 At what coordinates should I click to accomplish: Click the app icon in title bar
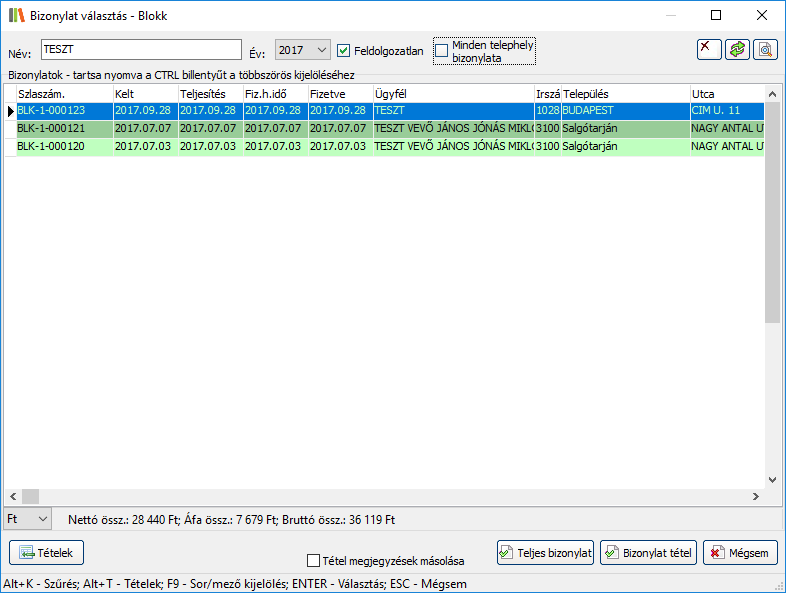pyautogui.click(x=16, y=15)
